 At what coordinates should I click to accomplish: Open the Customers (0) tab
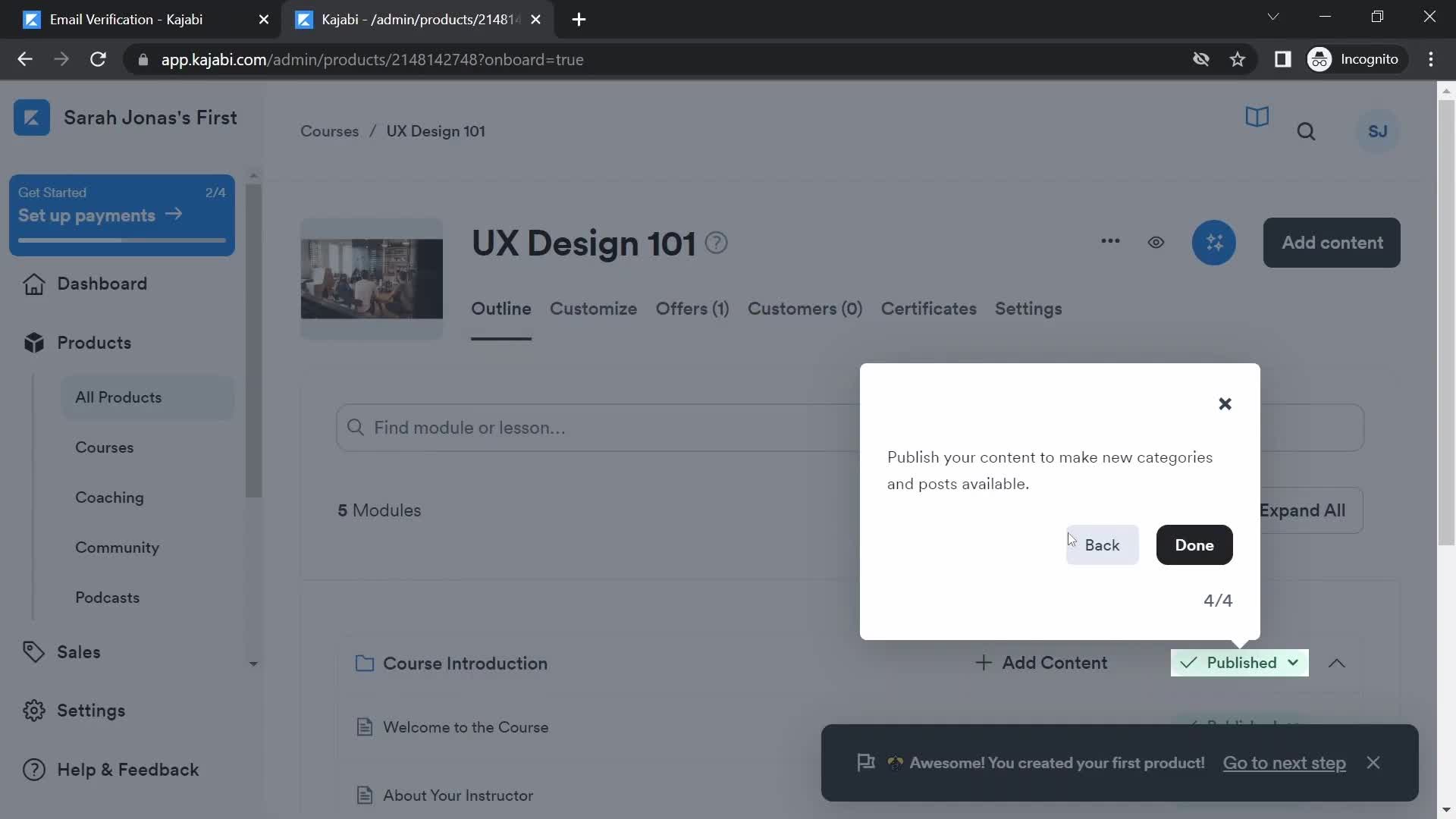pyautogui.click(x=805, y=309)
